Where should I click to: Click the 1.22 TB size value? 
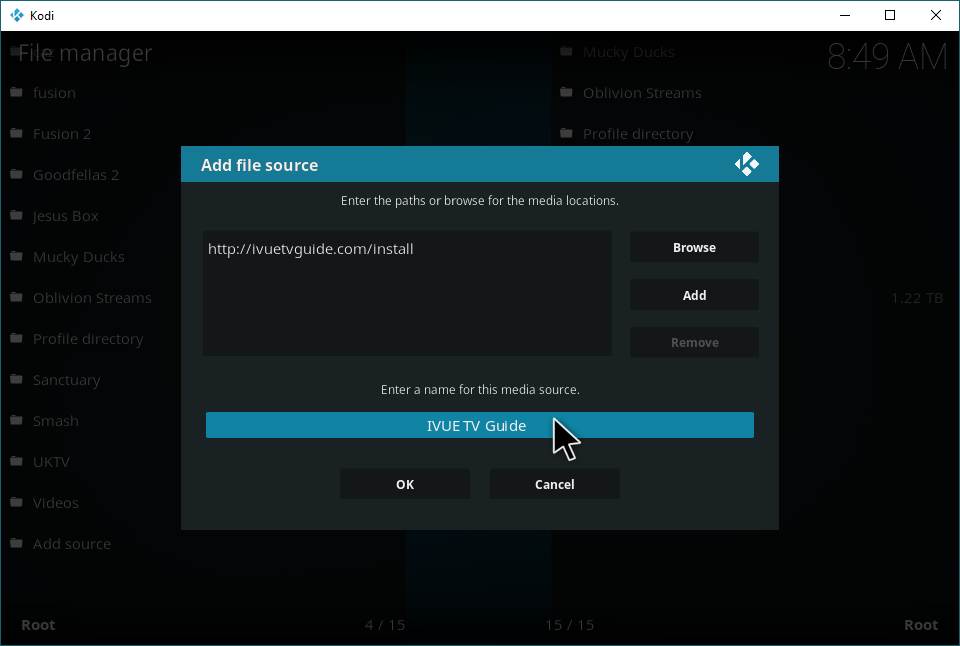[917, 298]
